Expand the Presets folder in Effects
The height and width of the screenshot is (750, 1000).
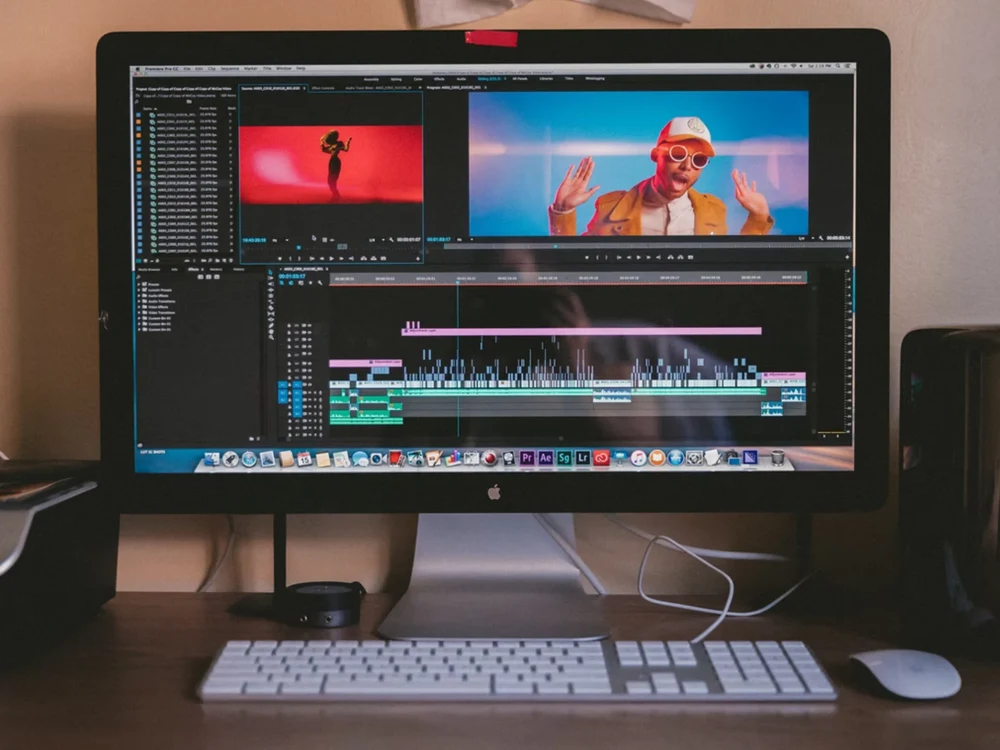[x=138, y=284]
